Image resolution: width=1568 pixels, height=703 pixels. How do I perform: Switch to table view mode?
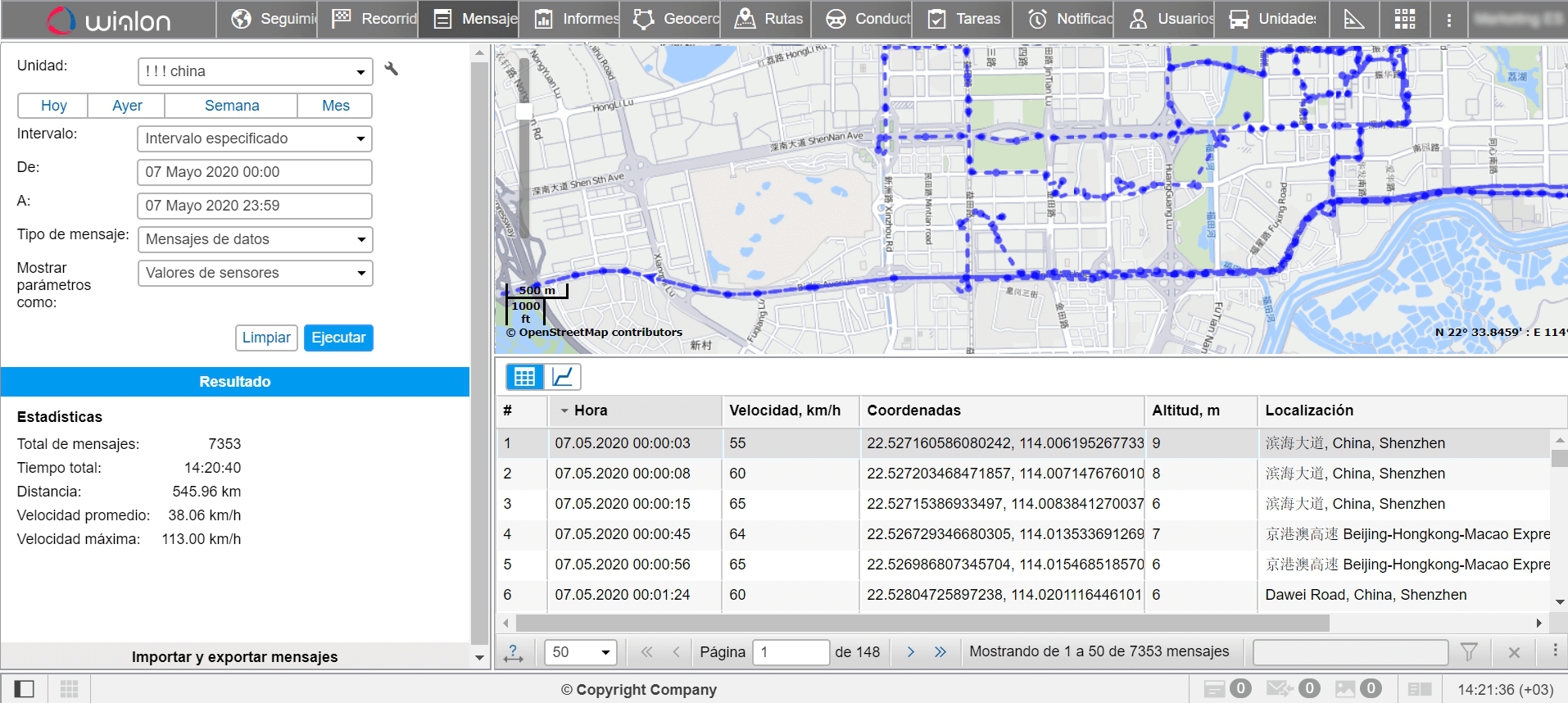(524, 377)
